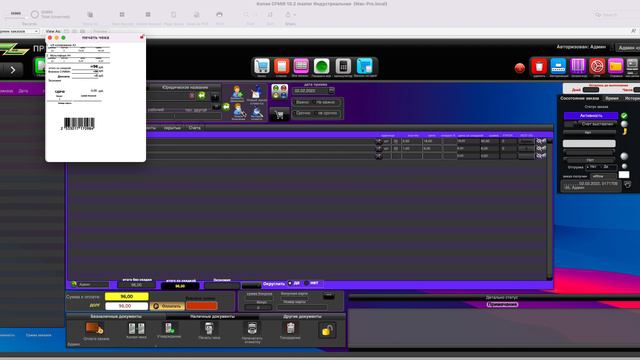Open the pink folder icon in right toolbar

[x=616, y=66]
